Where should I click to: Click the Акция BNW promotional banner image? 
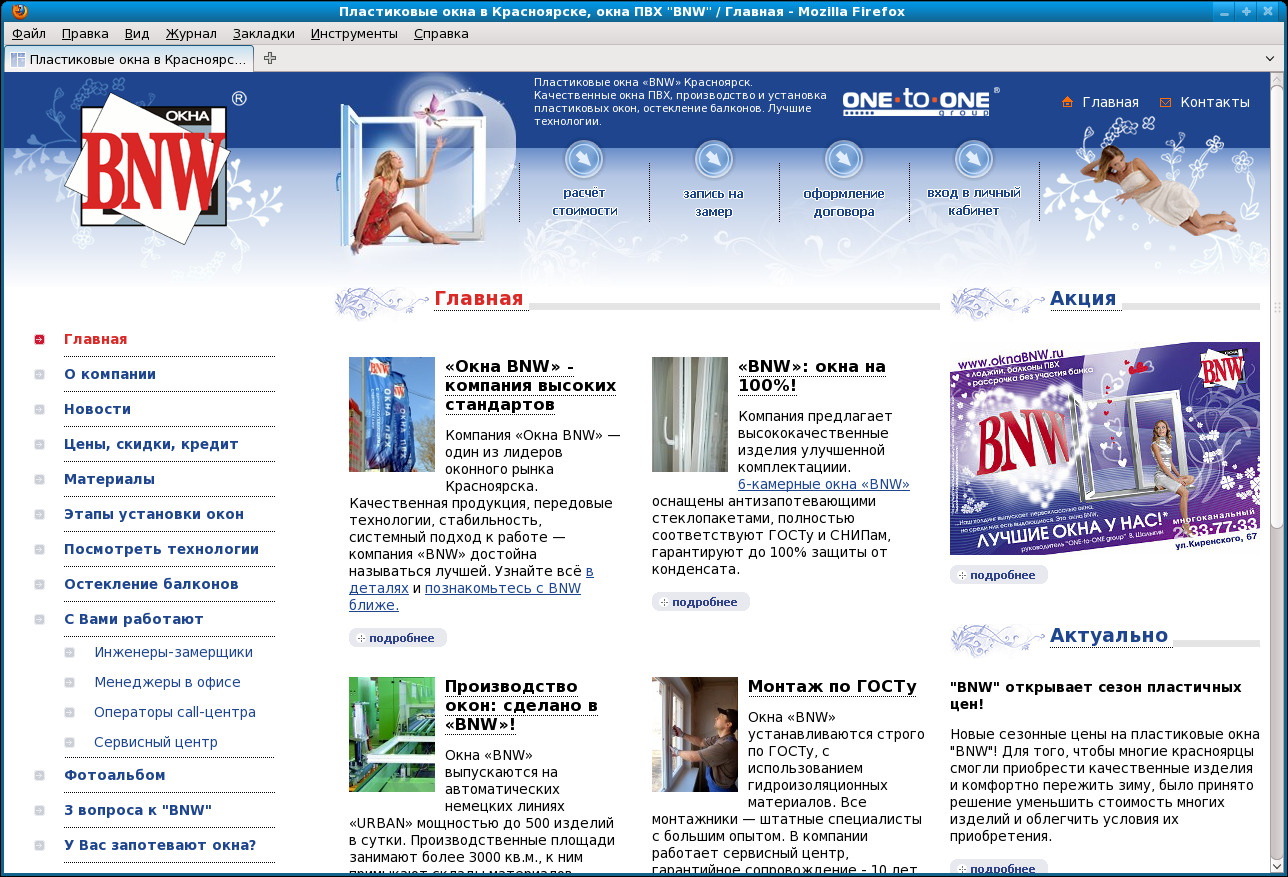(x=1104, y=448)
